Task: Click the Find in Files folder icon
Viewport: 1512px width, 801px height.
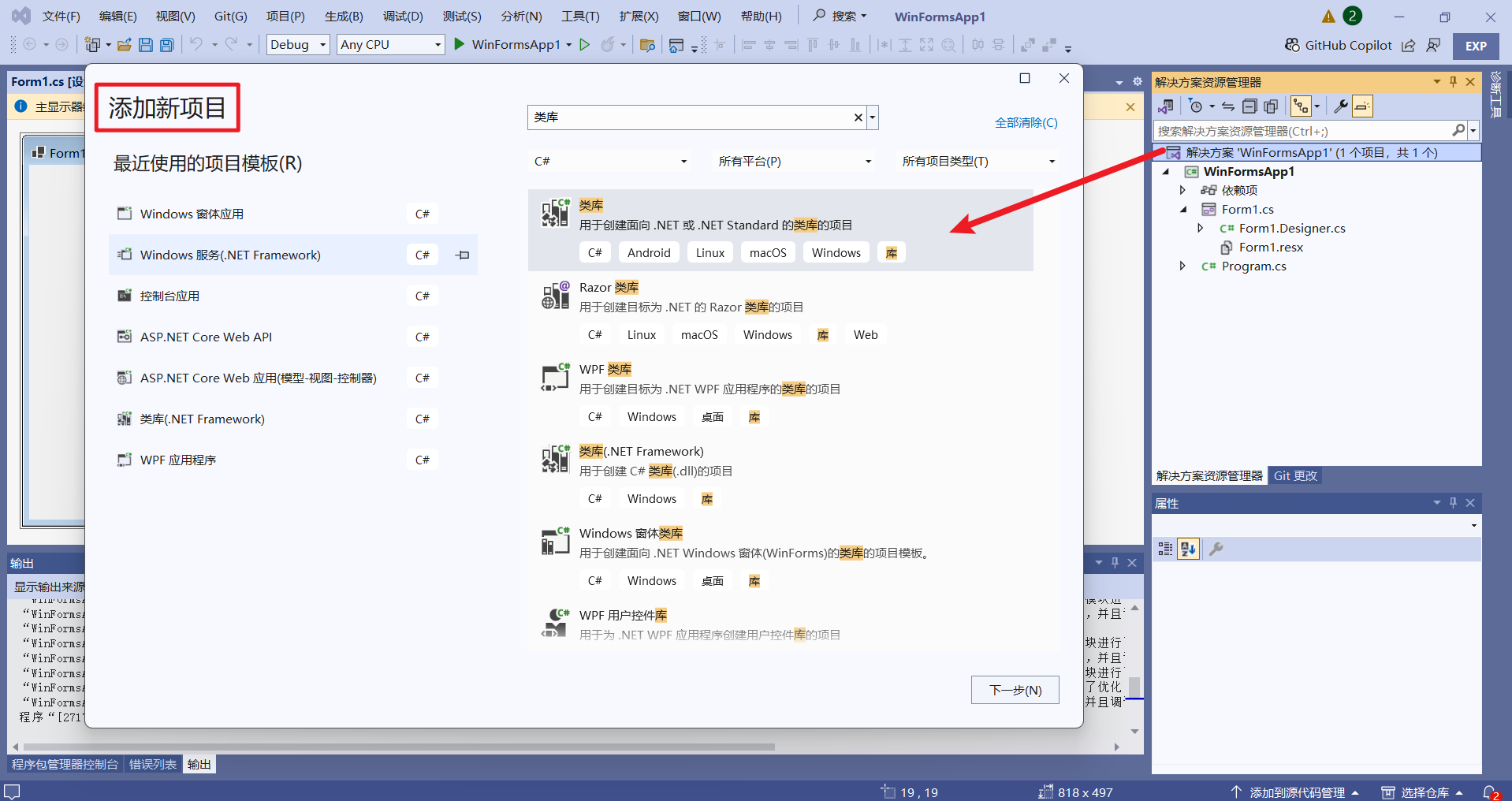Action: pyautogui.click(x=647, y=45)
